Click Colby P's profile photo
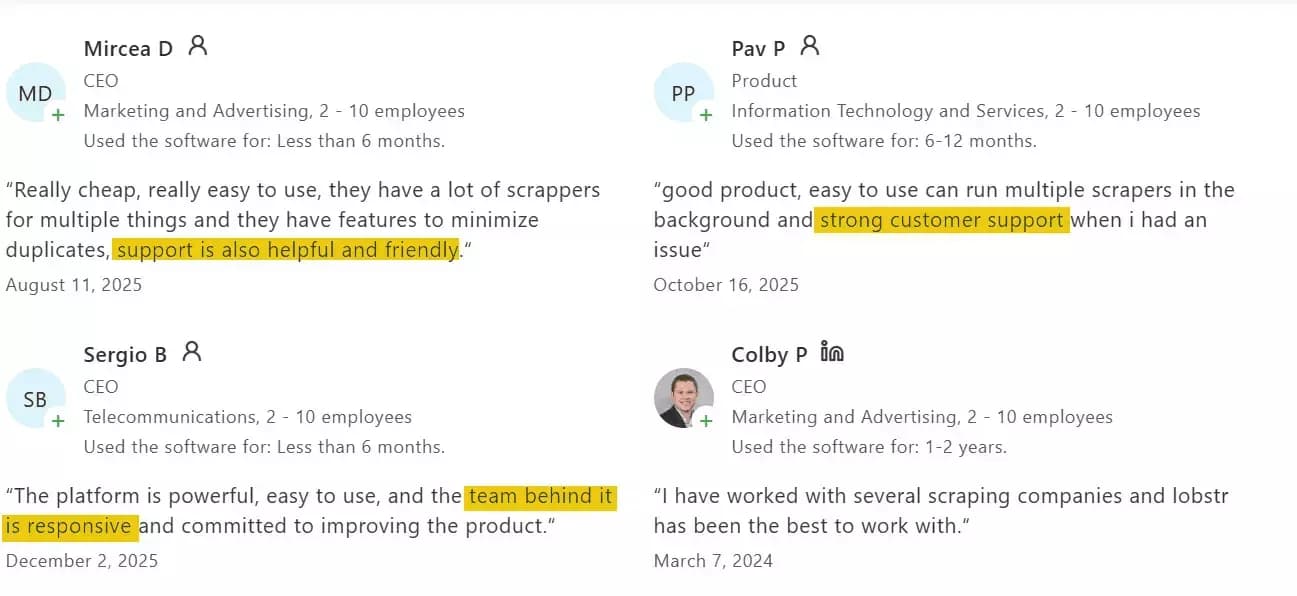 [682, 397]
